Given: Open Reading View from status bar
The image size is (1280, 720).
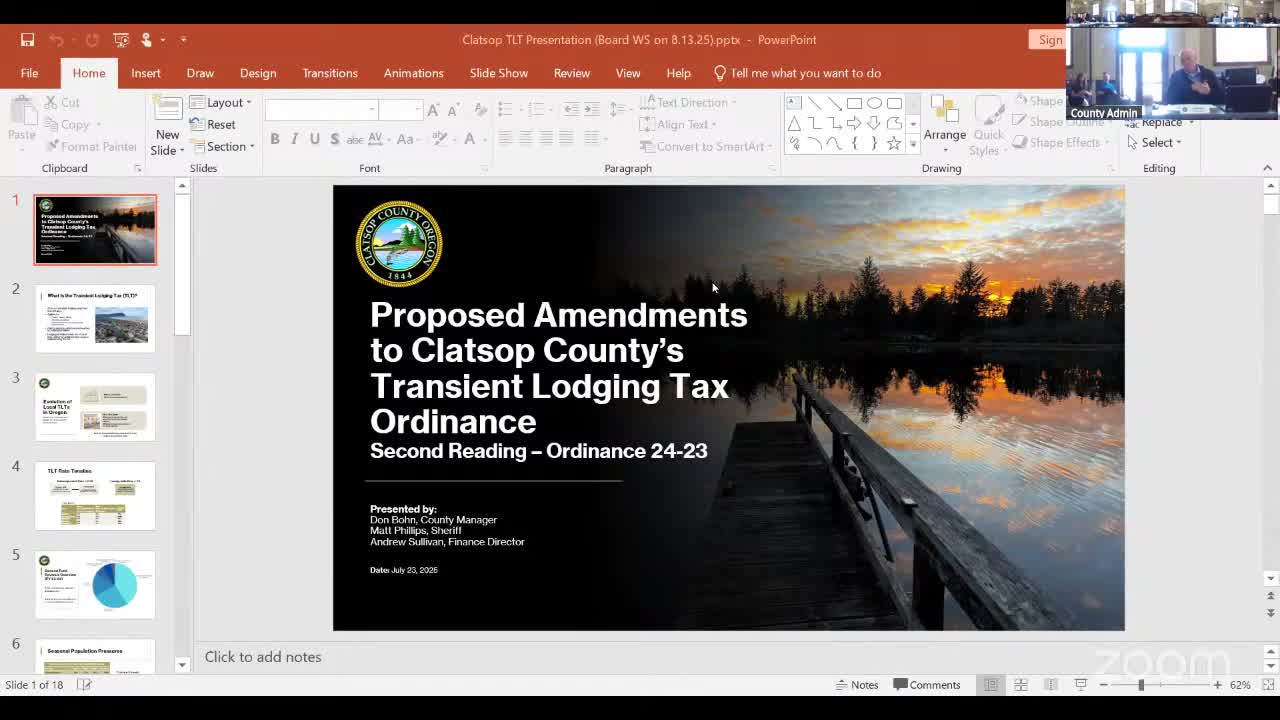Looking at the screenshot, I should [1051, 685].
